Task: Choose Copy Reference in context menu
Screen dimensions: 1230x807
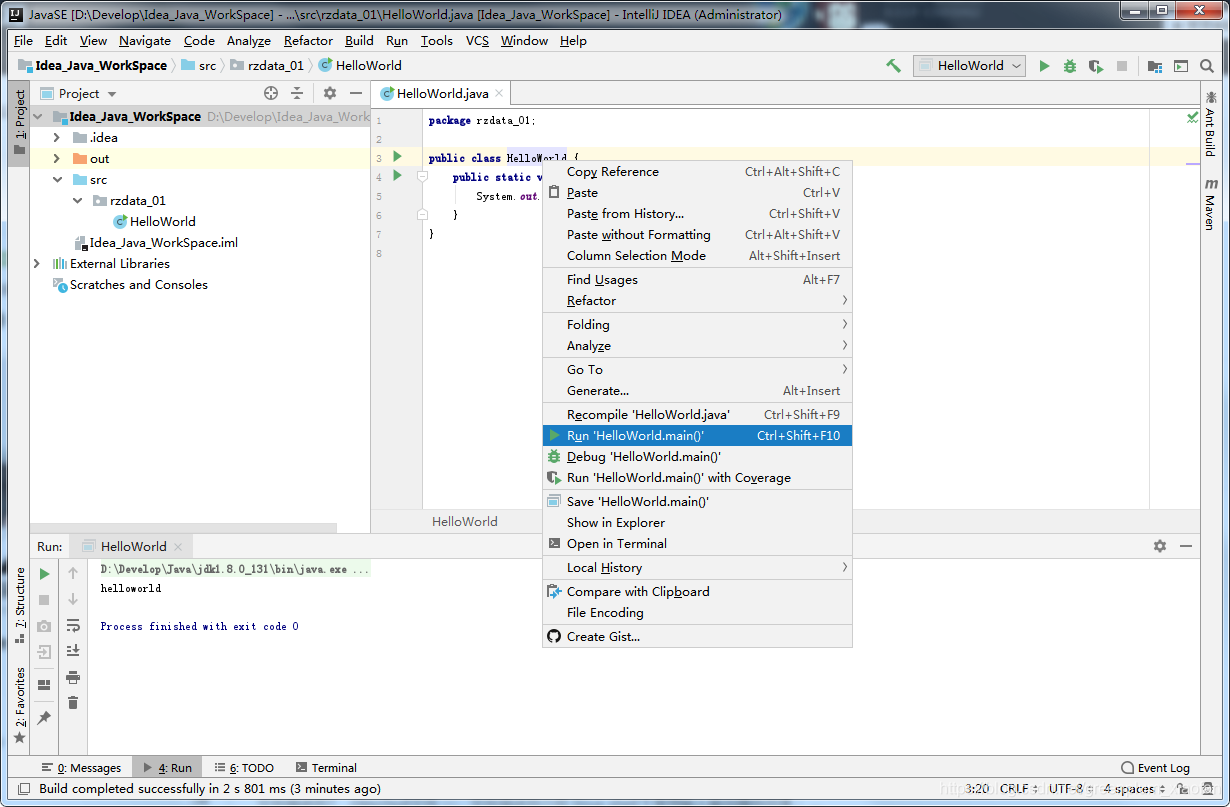Action: click(697, 171)
